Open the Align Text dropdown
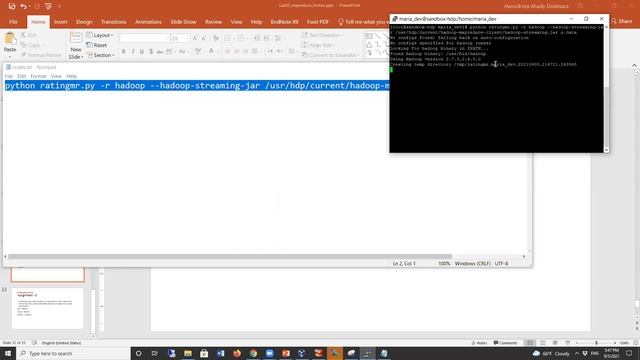This screenshot has height=360, width=640. point(318,45)
